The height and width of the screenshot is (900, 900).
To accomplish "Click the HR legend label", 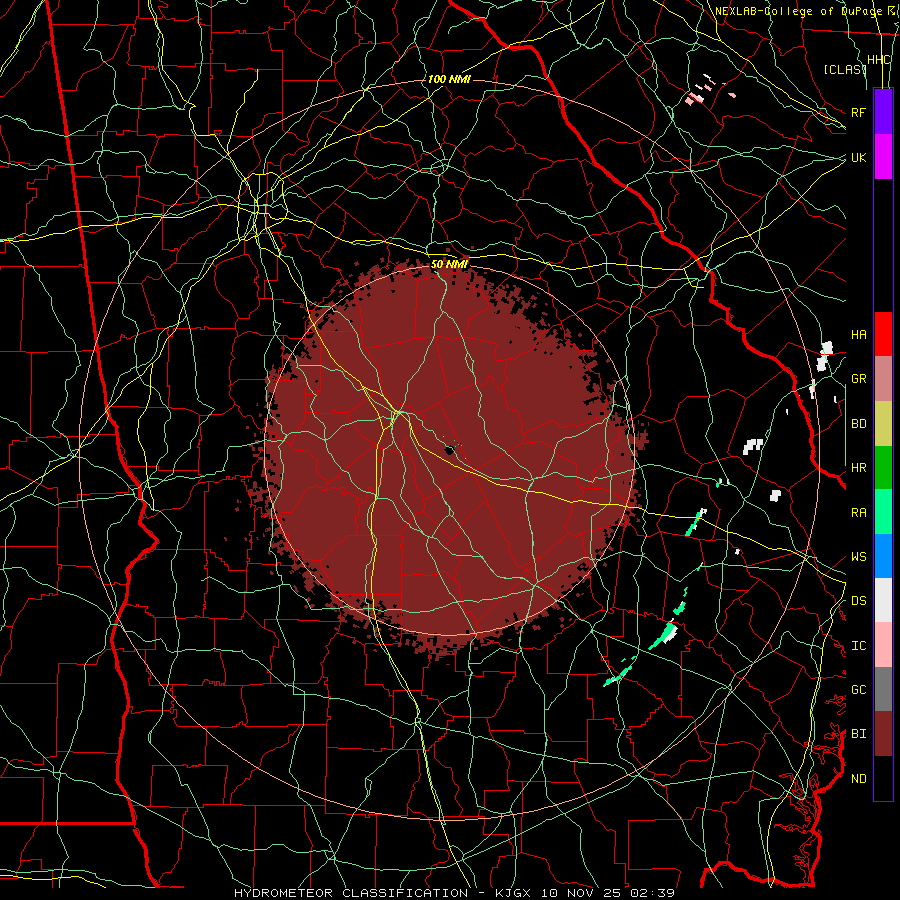I will click(x=859, y=468).
